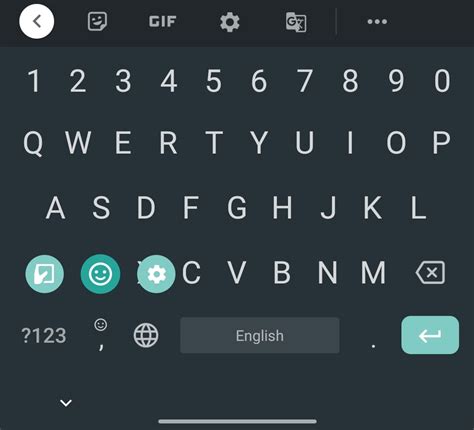
Task: Open keyboard settings gear in top toolbar
Action: click(230, 22)
